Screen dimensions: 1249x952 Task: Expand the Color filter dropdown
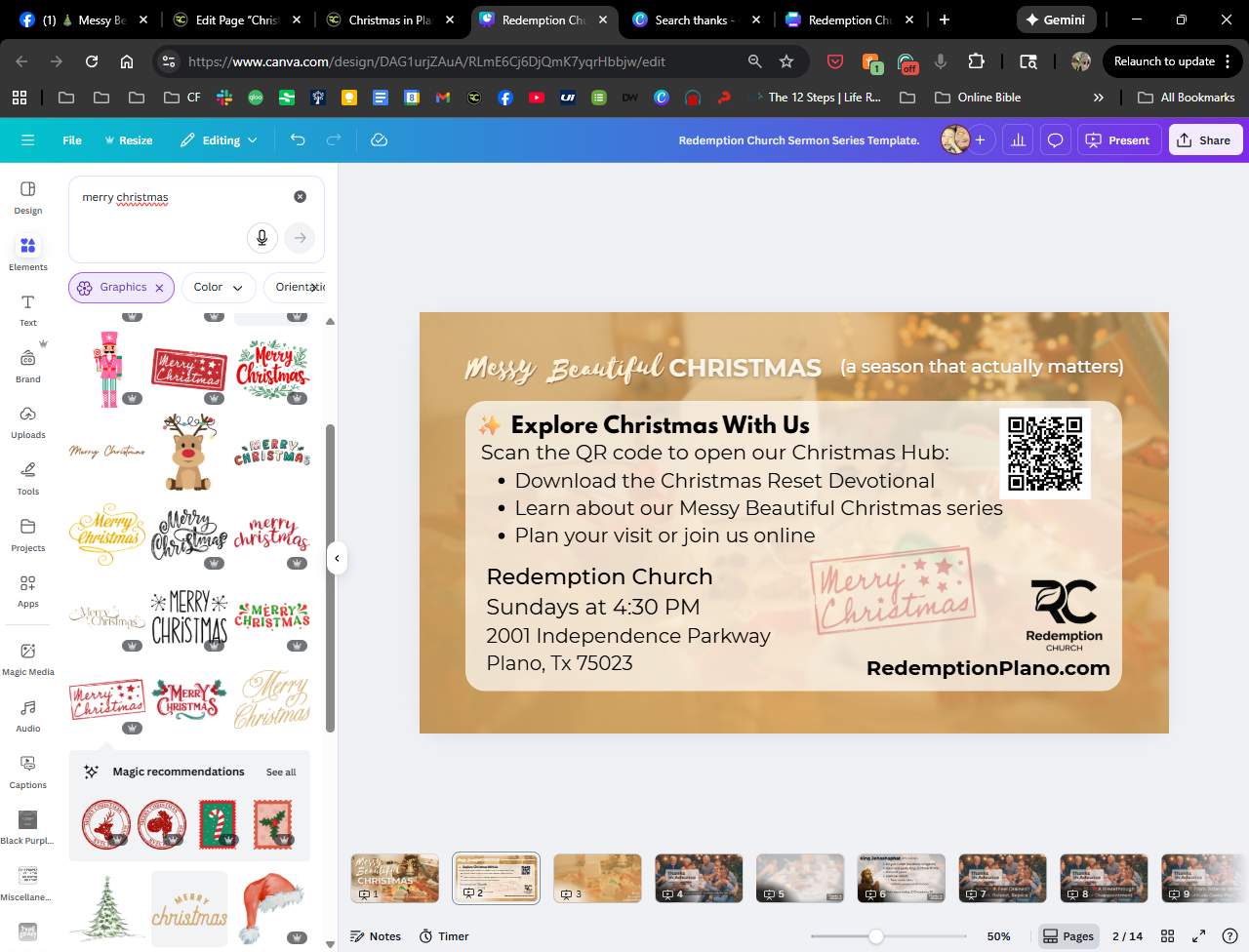tap(218, 288)
